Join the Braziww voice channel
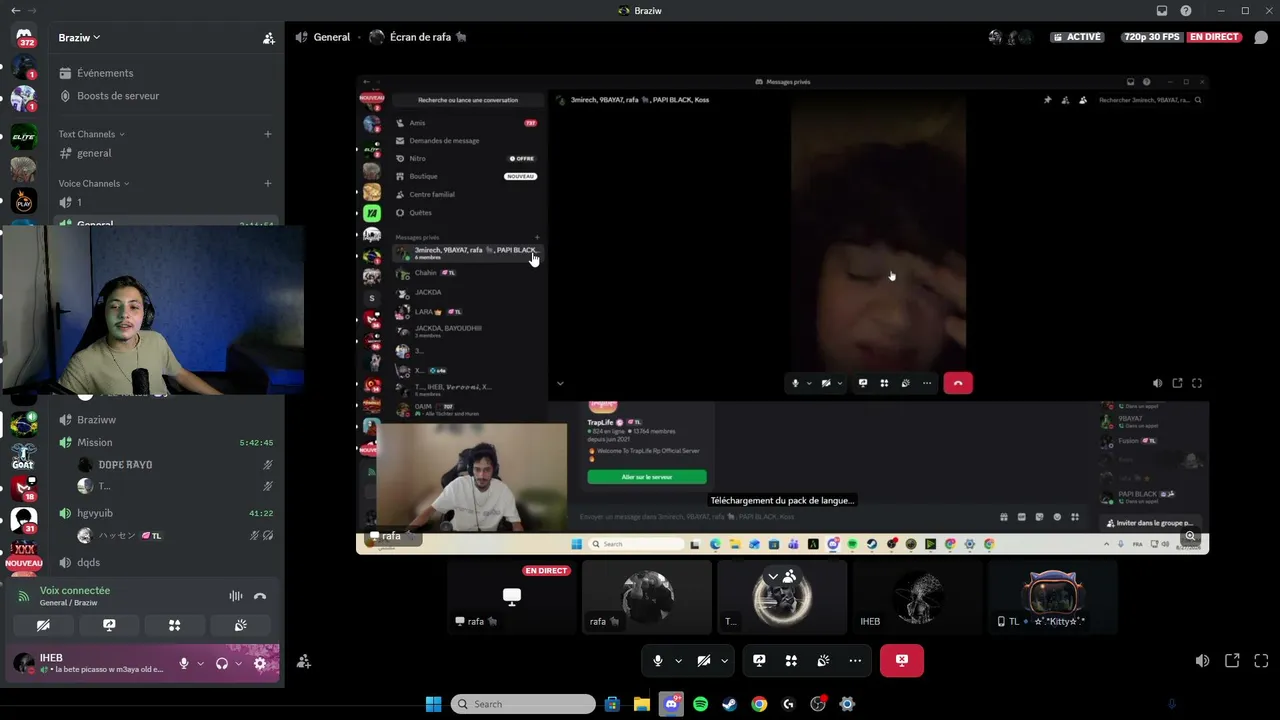The height and width of the screenshot is (720, 1280). pos(166,420)
